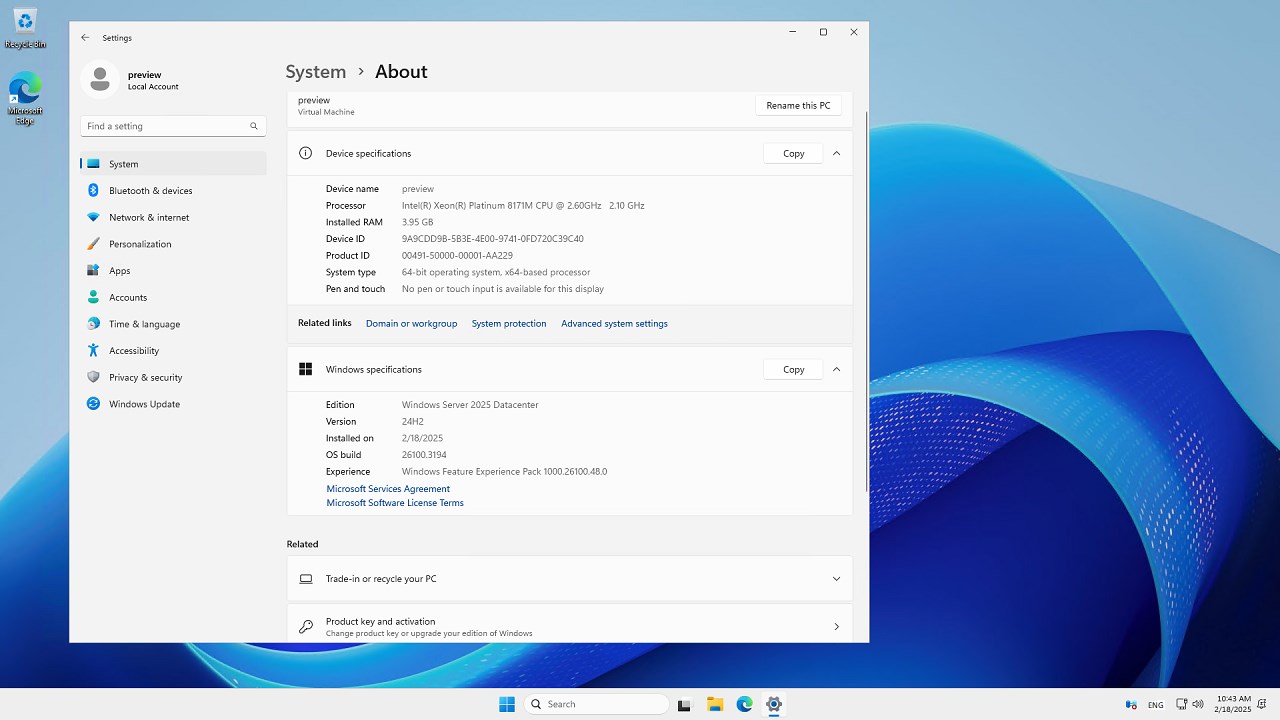Click the Network wifi icon in sidebar
Viewport: 1280px width, 720px height.
click(x=93, y=217)
